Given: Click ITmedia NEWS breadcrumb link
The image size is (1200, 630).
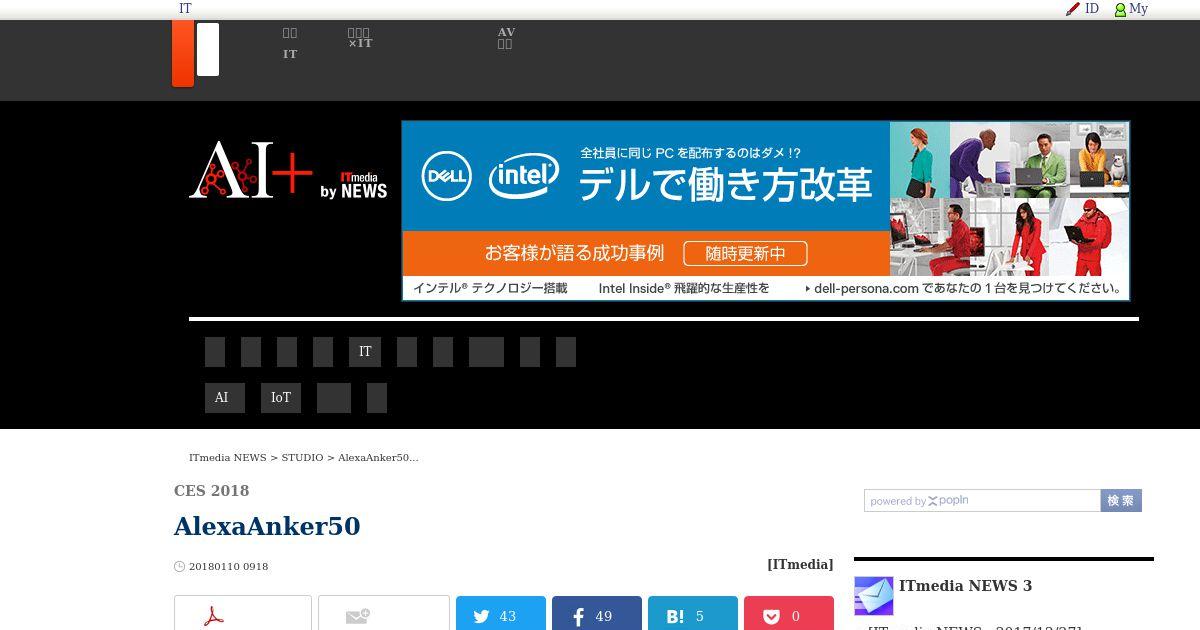Looking at the screenshot, I should pyautogui.click(x=228, y=458).
